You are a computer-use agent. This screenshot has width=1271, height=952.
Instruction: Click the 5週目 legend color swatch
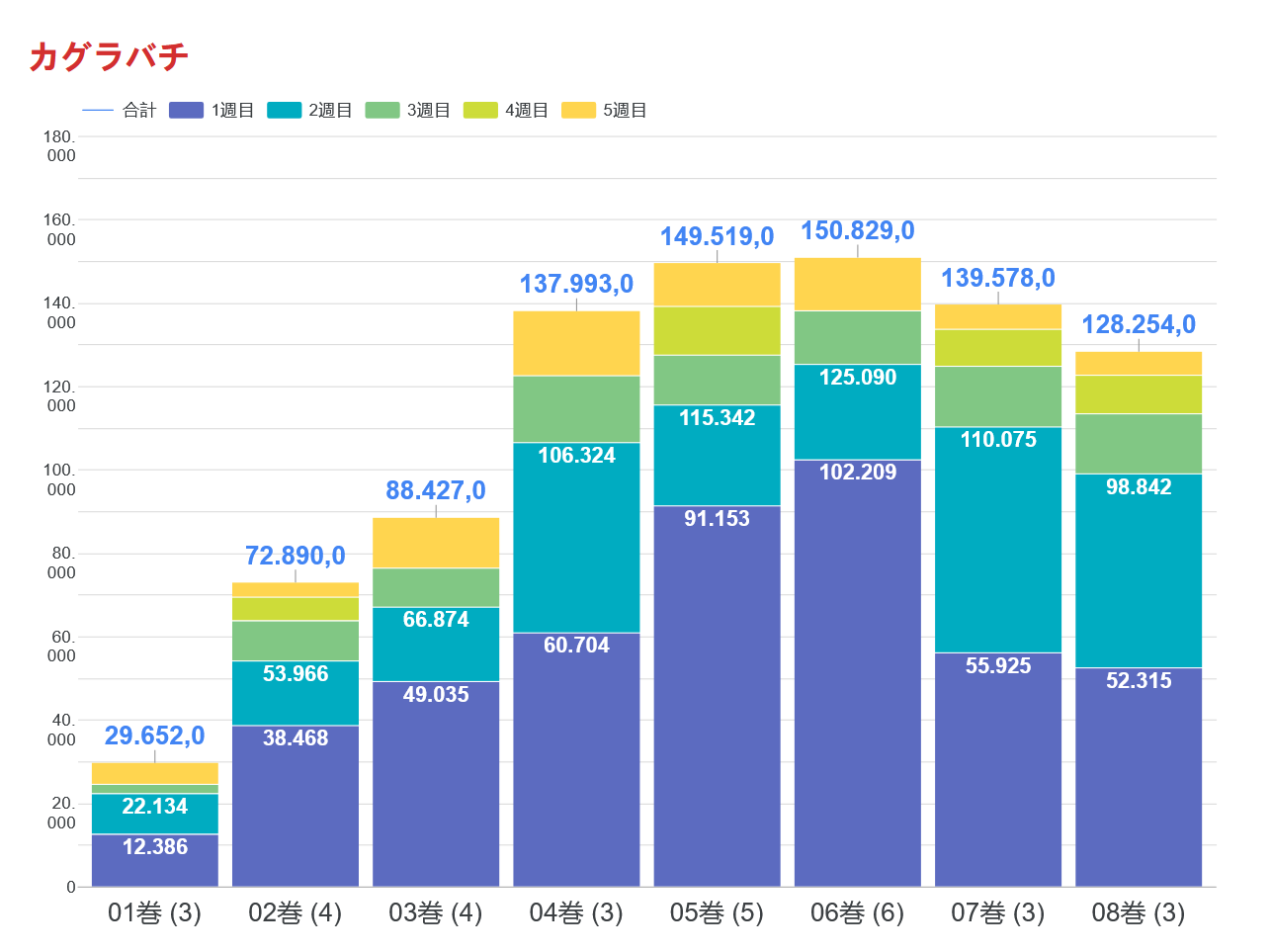(579, 110)
